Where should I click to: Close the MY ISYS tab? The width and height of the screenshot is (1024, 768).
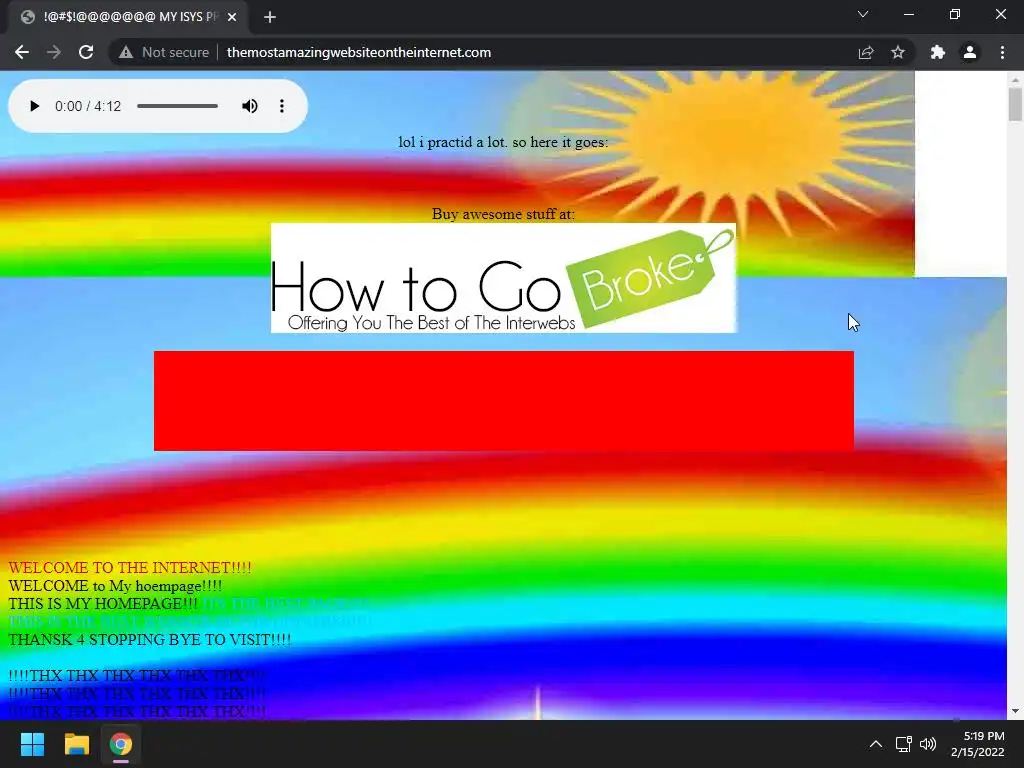pos(232,17)
